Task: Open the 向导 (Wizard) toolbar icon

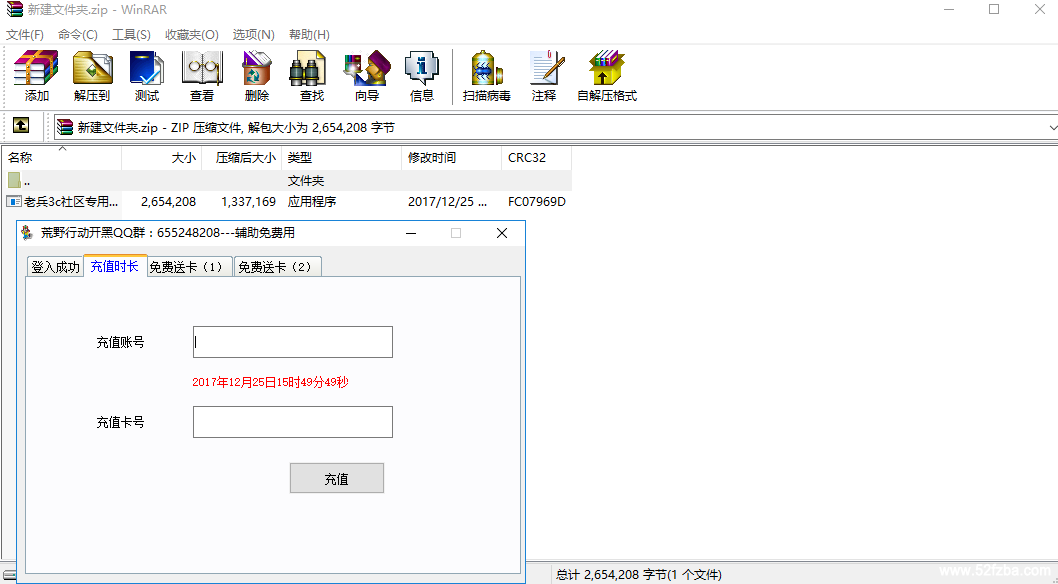Action: pos(367,67)
